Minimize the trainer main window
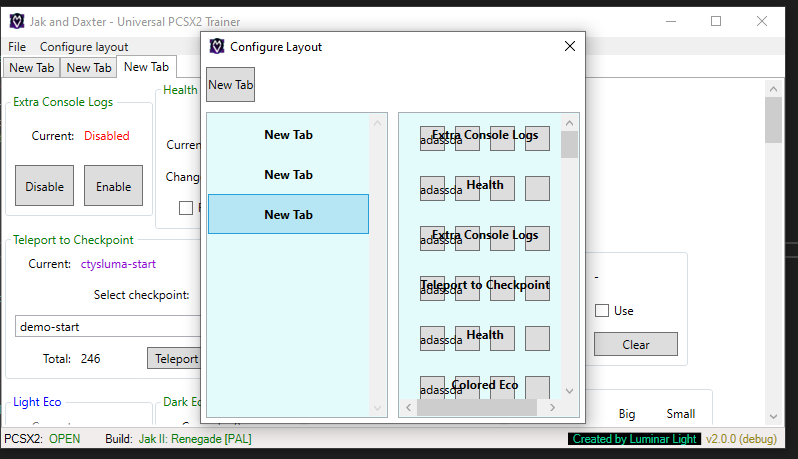The width and height of the screenshot is (798, 459). tap(671, 21)
